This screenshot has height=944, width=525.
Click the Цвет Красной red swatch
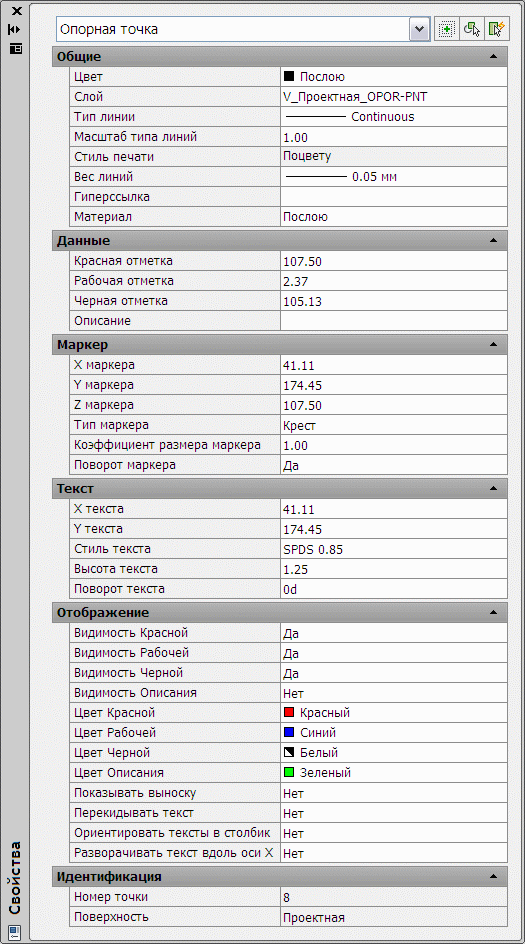289,713
